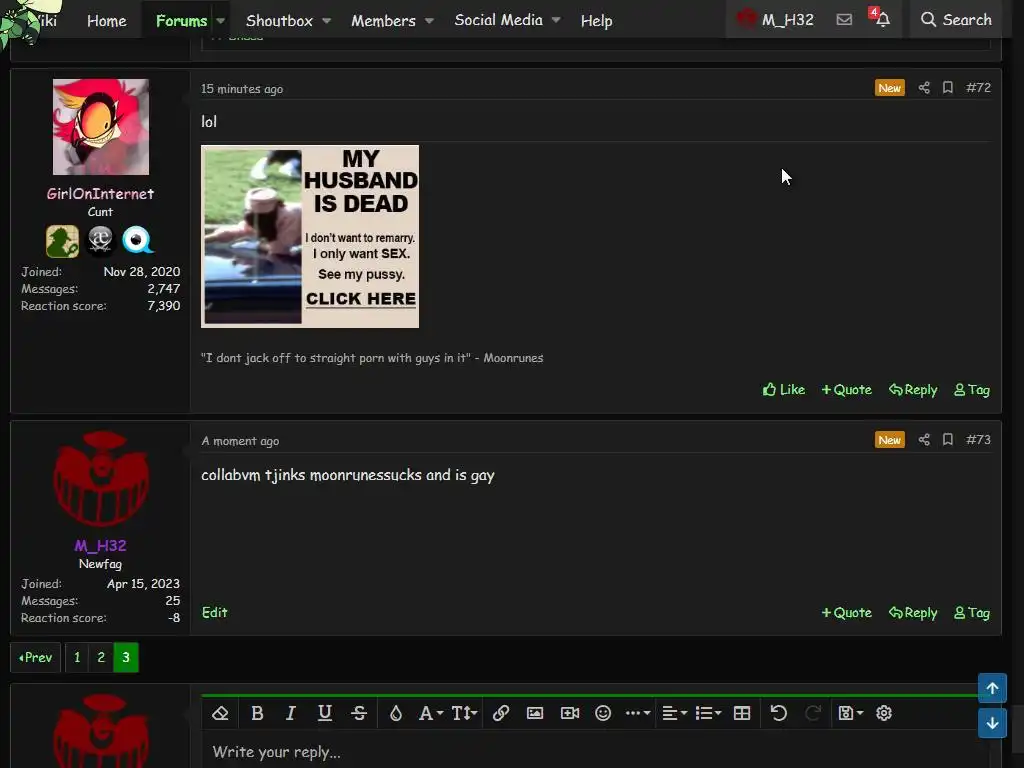Edit post #73

[x=214, y=612]
